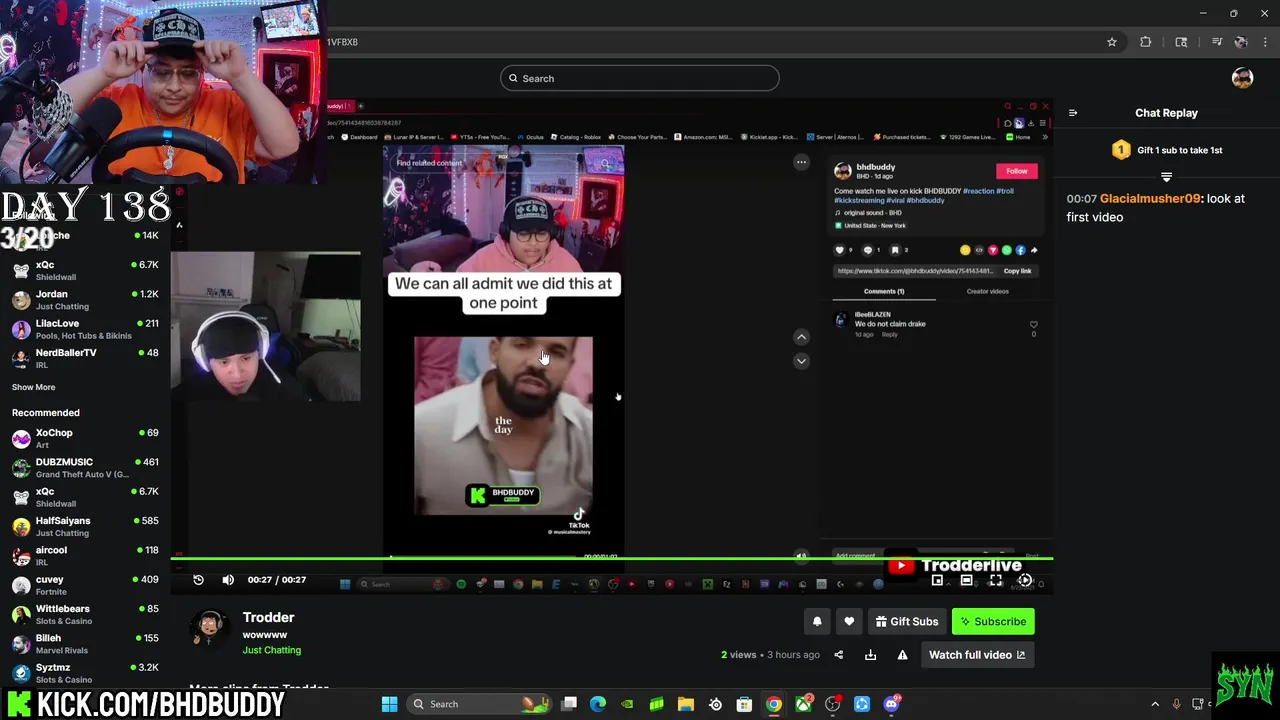Open Discord from the taskbar
The height and width of the screenshot is (720, 1280).
pos(891,704)
